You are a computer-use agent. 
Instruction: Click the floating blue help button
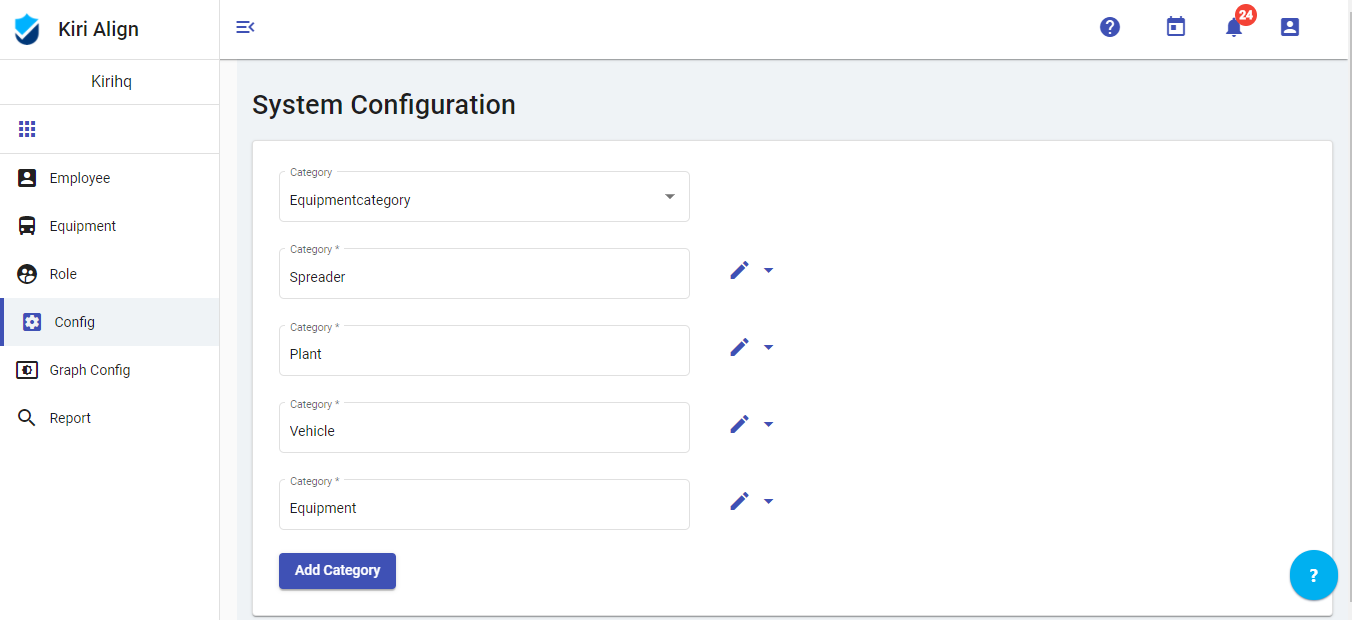1313,575
